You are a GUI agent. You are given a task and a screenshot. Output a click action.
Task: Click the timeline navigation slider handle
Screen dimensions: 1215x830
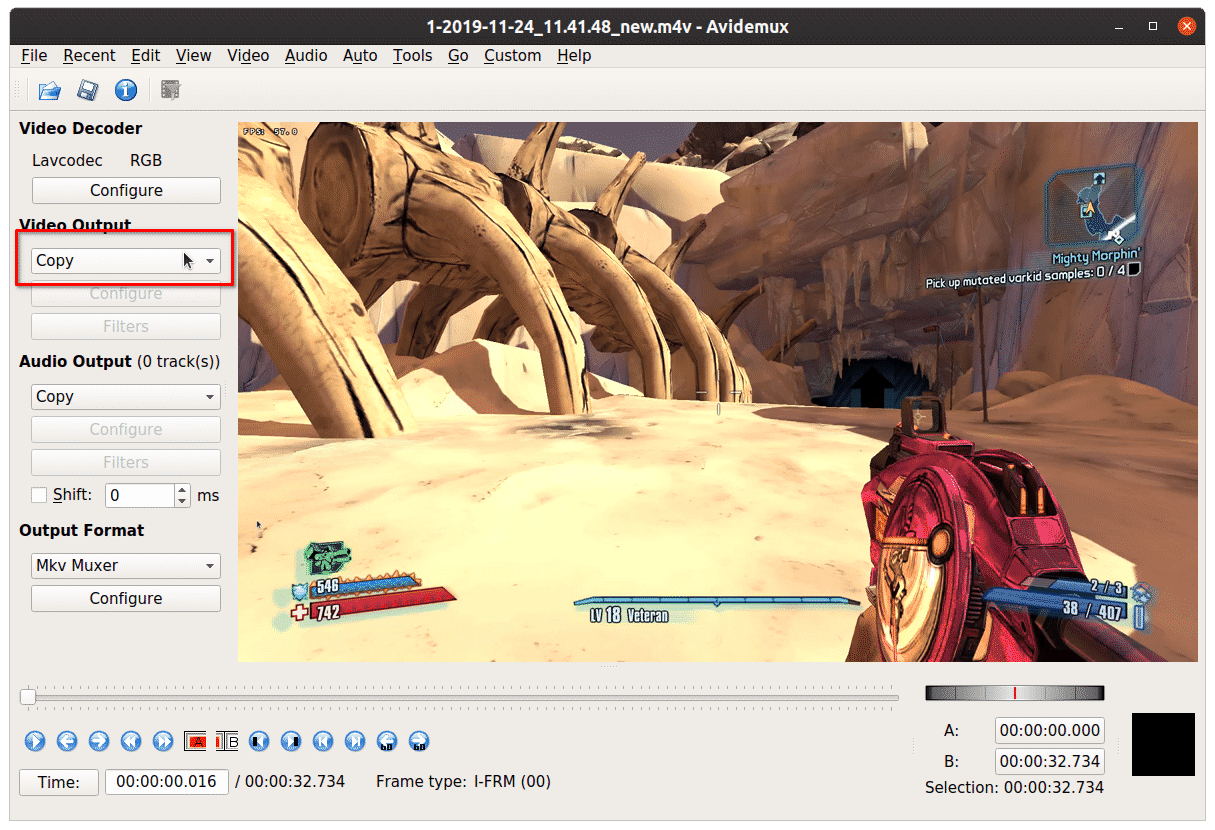(29, 697)
